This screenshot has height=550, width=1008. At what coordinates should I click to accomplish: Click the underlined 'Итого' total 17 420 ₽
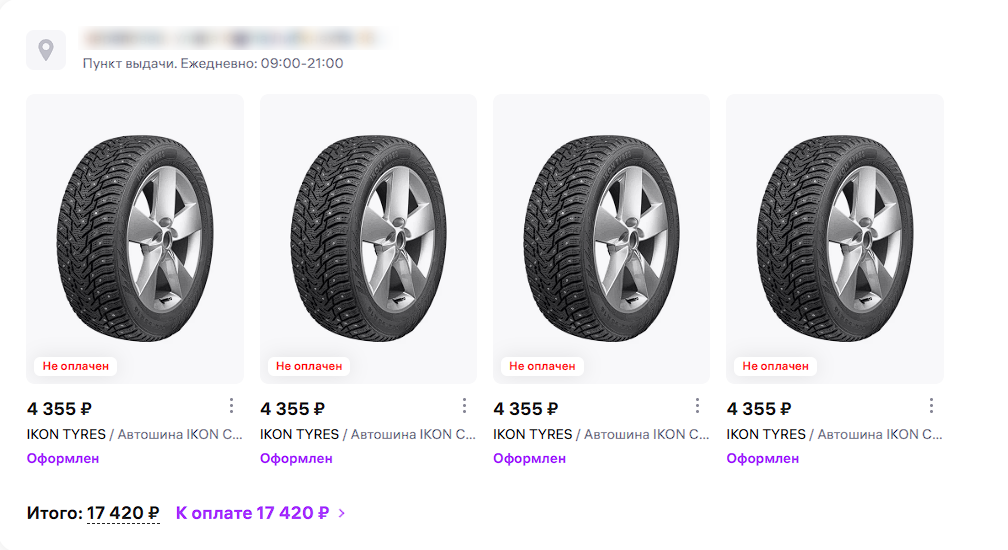[x=122, y=513]
